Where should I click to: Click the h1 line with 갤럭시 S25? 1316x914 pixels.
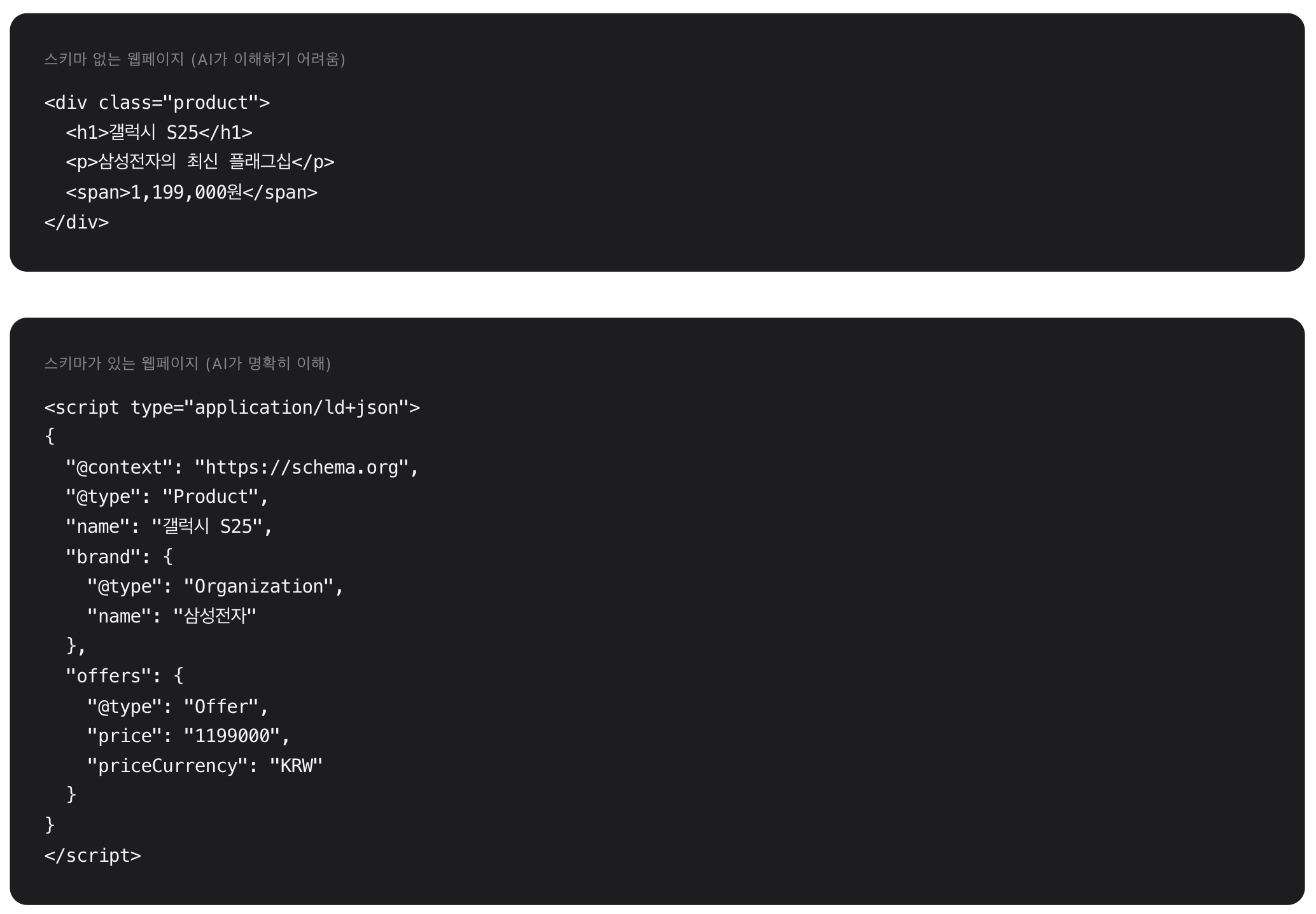(159, 132)
